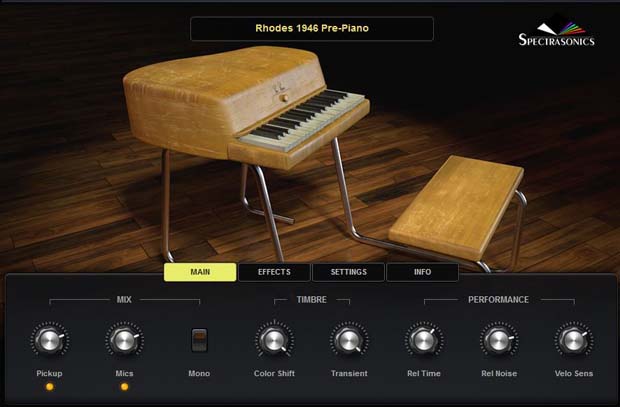This screenshot has width=620, height=407.
Task: Click the TIMBRE section label
Action: 312,300
